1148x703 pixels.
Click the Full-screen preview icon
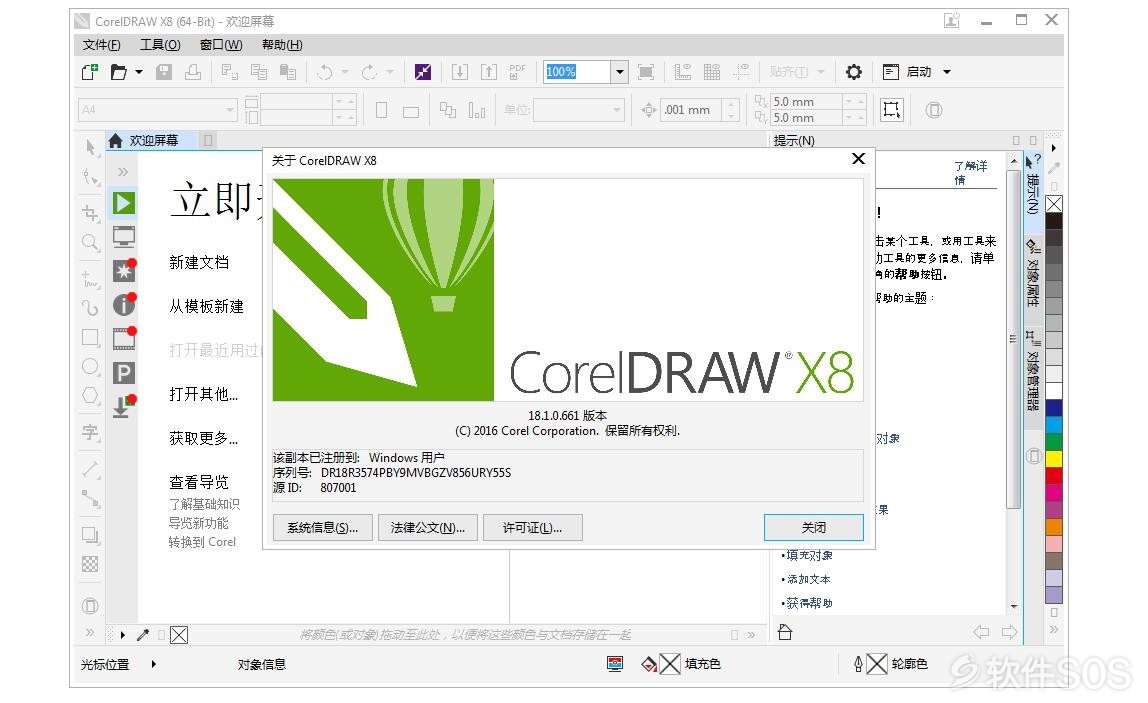point(646,72)
